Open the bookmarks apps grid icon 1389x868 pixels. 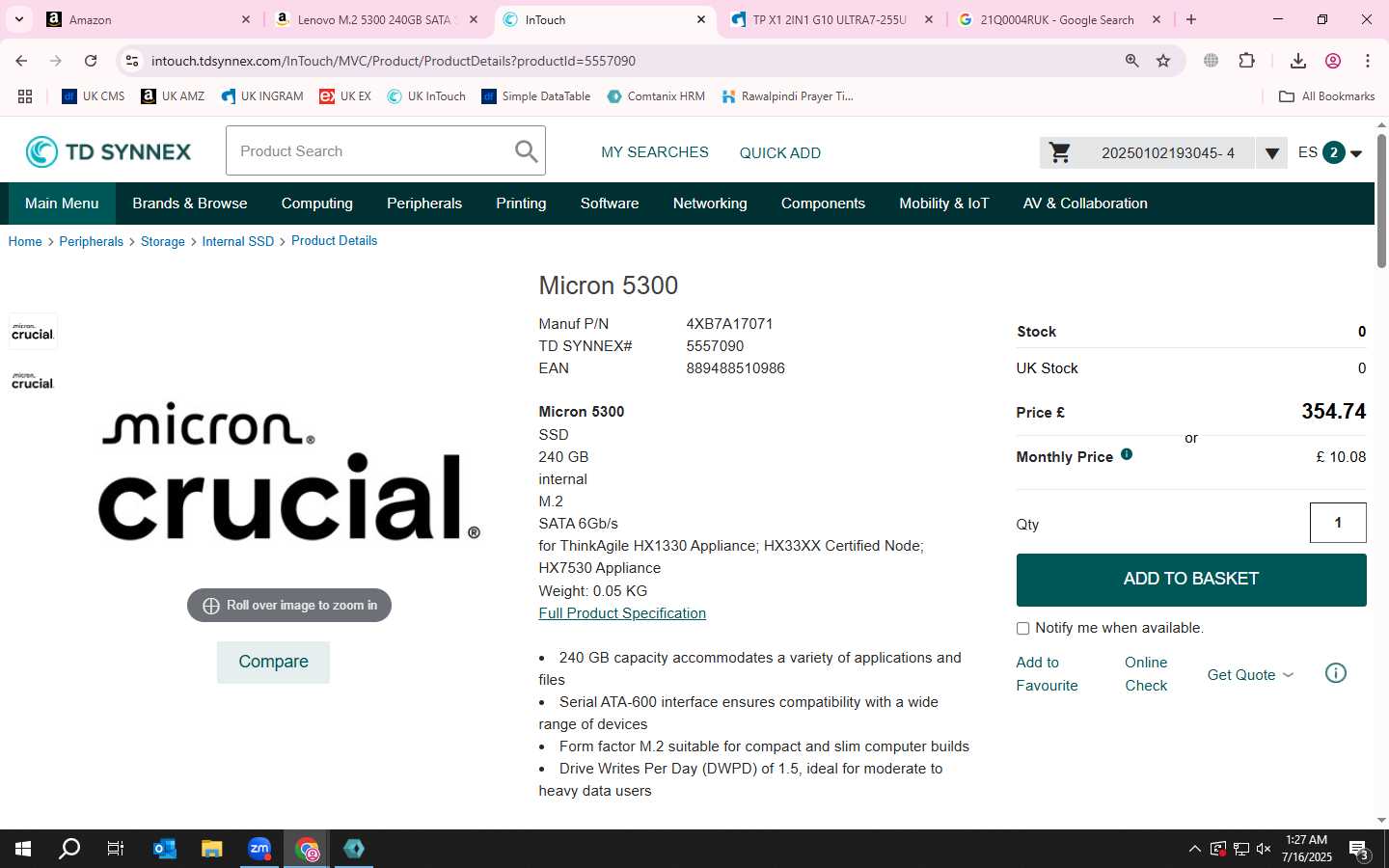pos(25,96)
